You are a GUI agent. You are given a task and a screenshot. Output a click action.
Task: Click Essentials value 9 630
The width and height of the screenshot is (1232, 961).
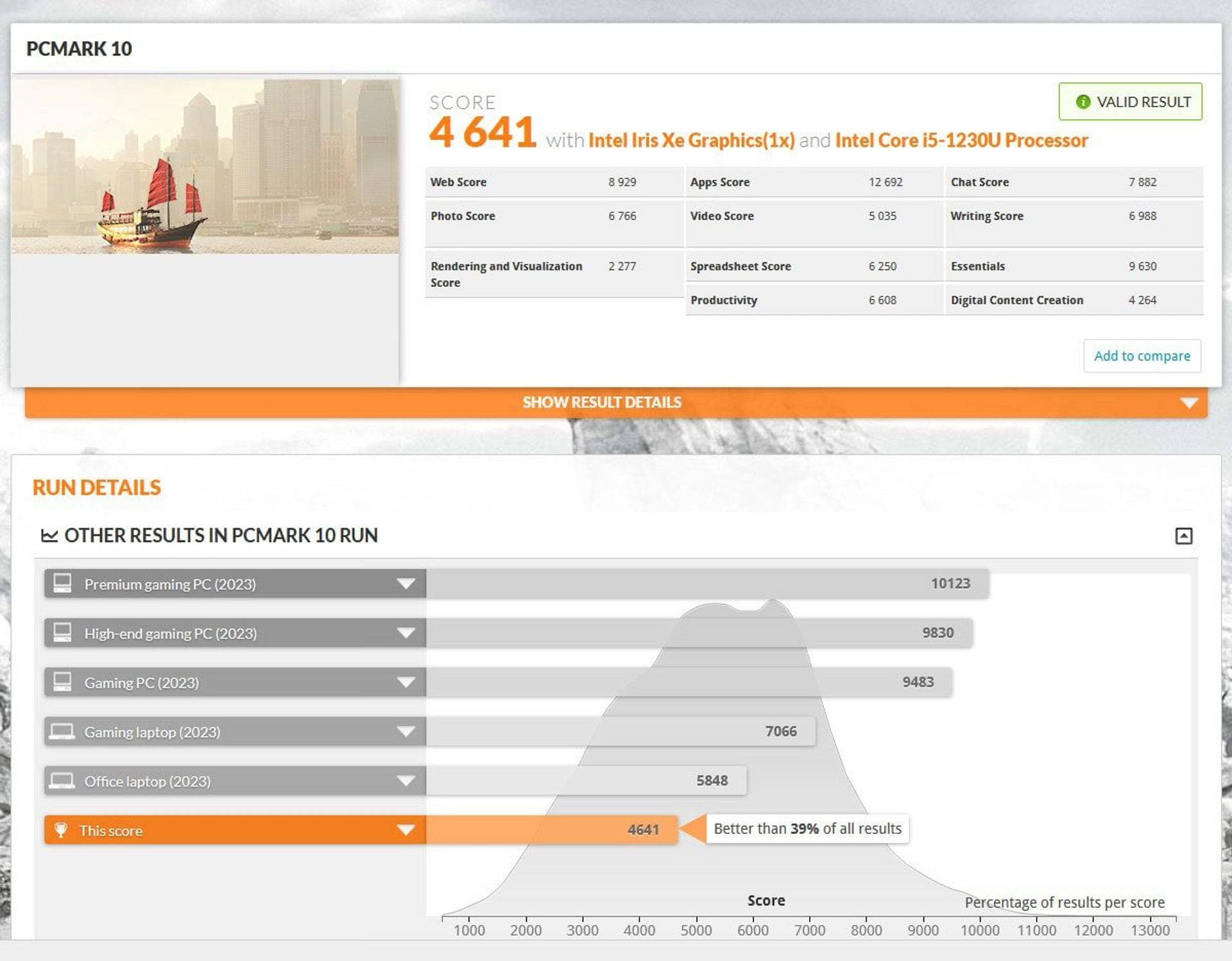click(1142, 266)
